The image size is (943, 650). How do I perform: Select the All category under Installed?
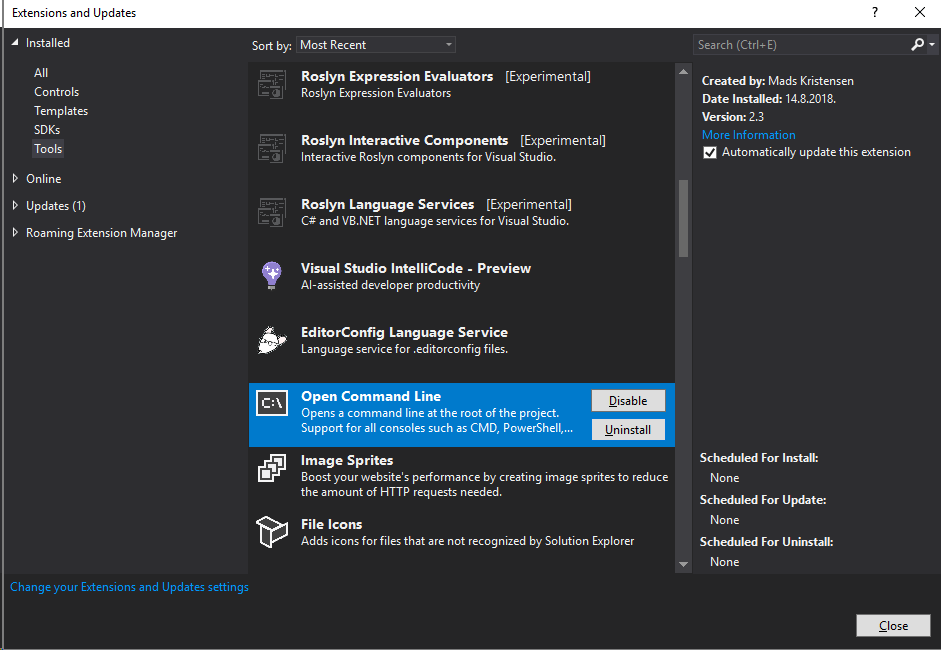pyautogui.click(x=41, y=73)
